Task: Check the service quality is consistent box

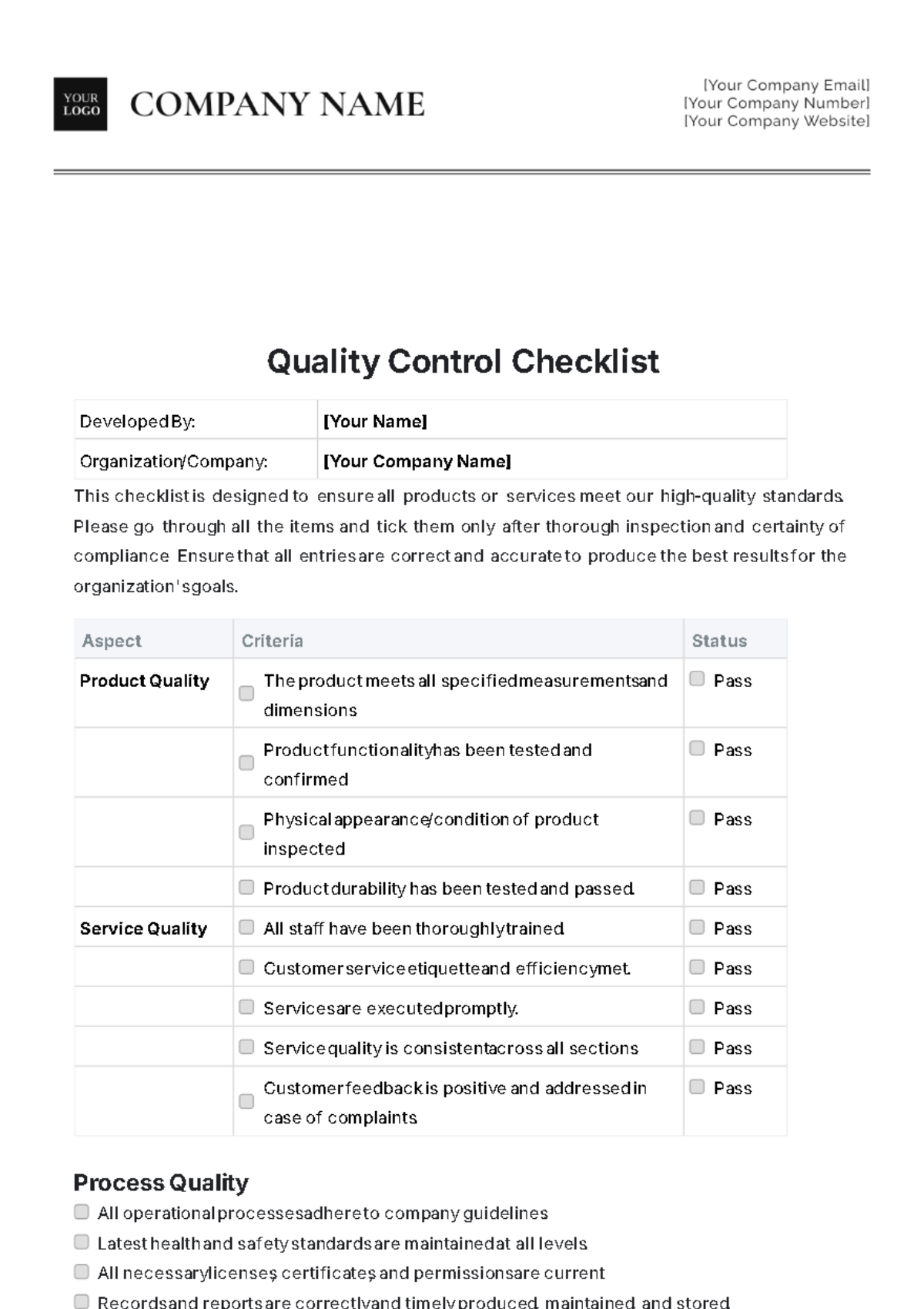Action: [x=246, y=1047]
